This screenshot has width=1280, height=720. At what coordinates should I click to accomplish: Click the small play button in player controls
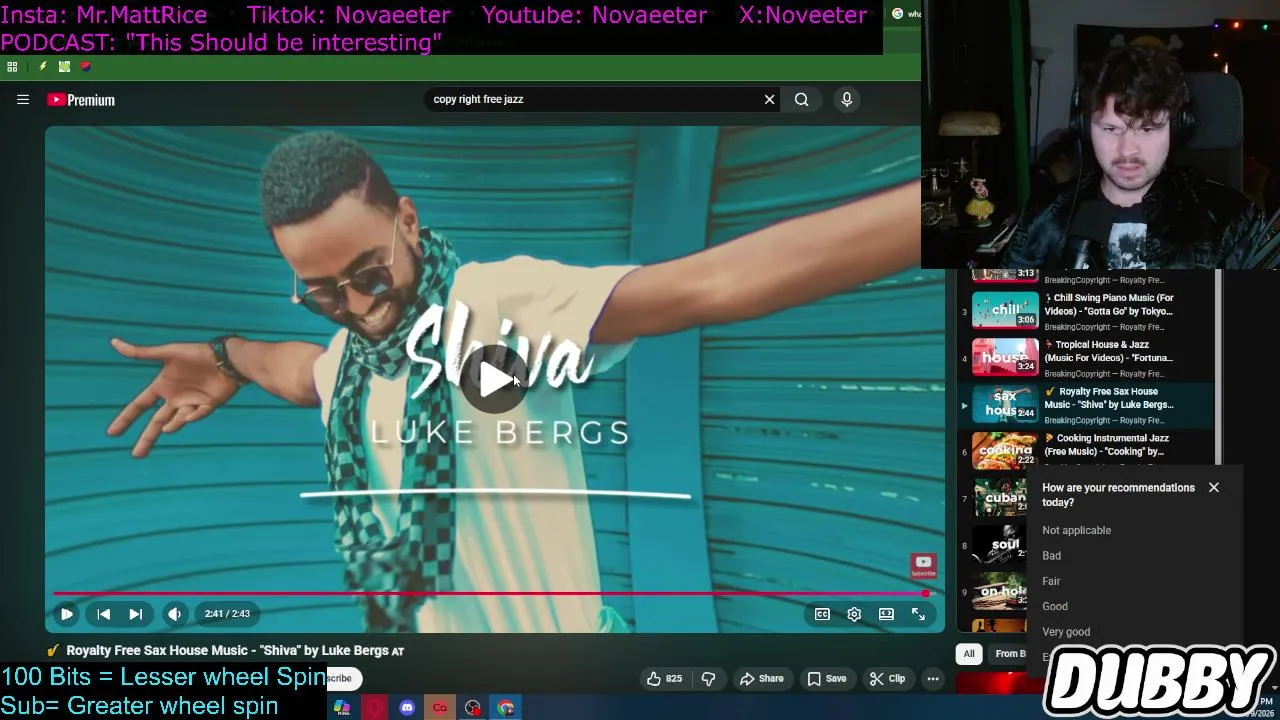point(67,614)
